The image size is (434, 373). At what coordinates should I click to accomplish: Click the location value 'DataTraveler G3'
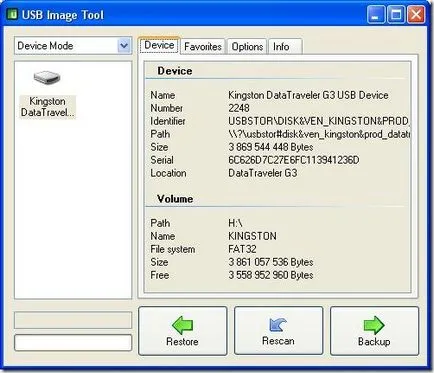click(263, 173)
